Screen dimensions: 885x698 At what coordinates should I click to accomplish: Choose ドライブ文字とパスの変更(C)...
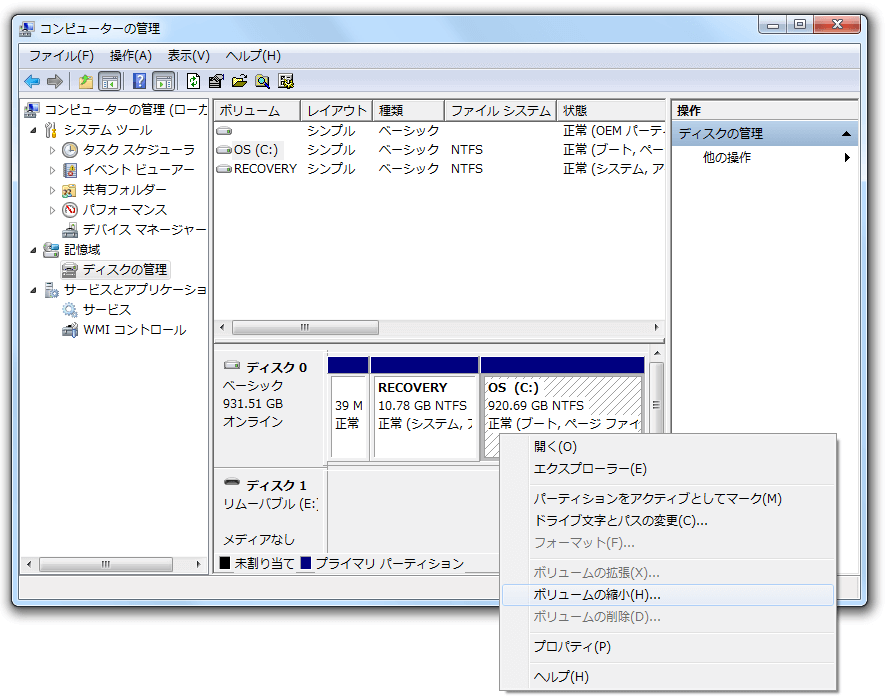click(x=667, y=520)
